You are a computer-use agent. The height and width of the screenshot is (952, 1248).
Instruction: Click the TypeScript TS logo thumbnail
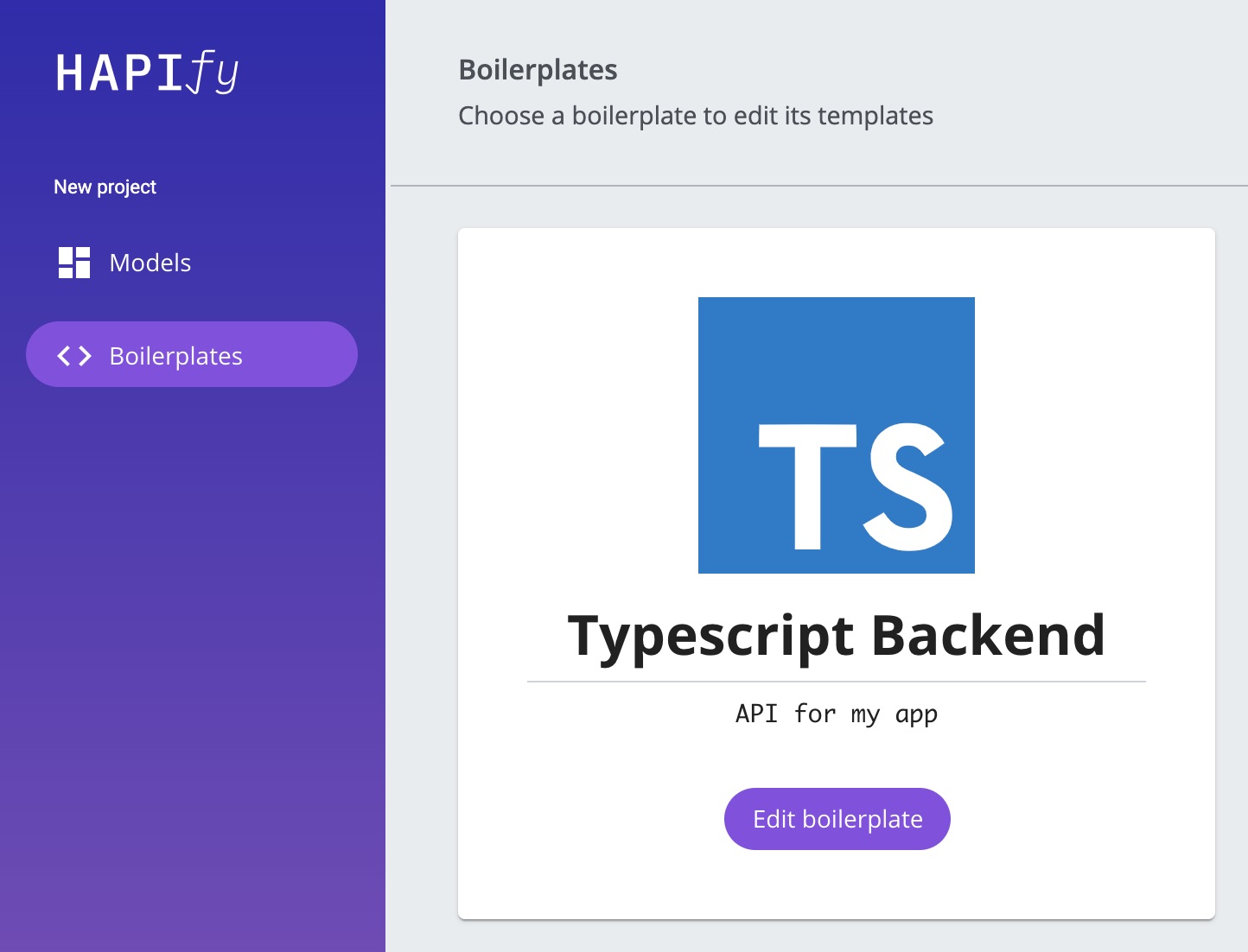tap(837, 435)
